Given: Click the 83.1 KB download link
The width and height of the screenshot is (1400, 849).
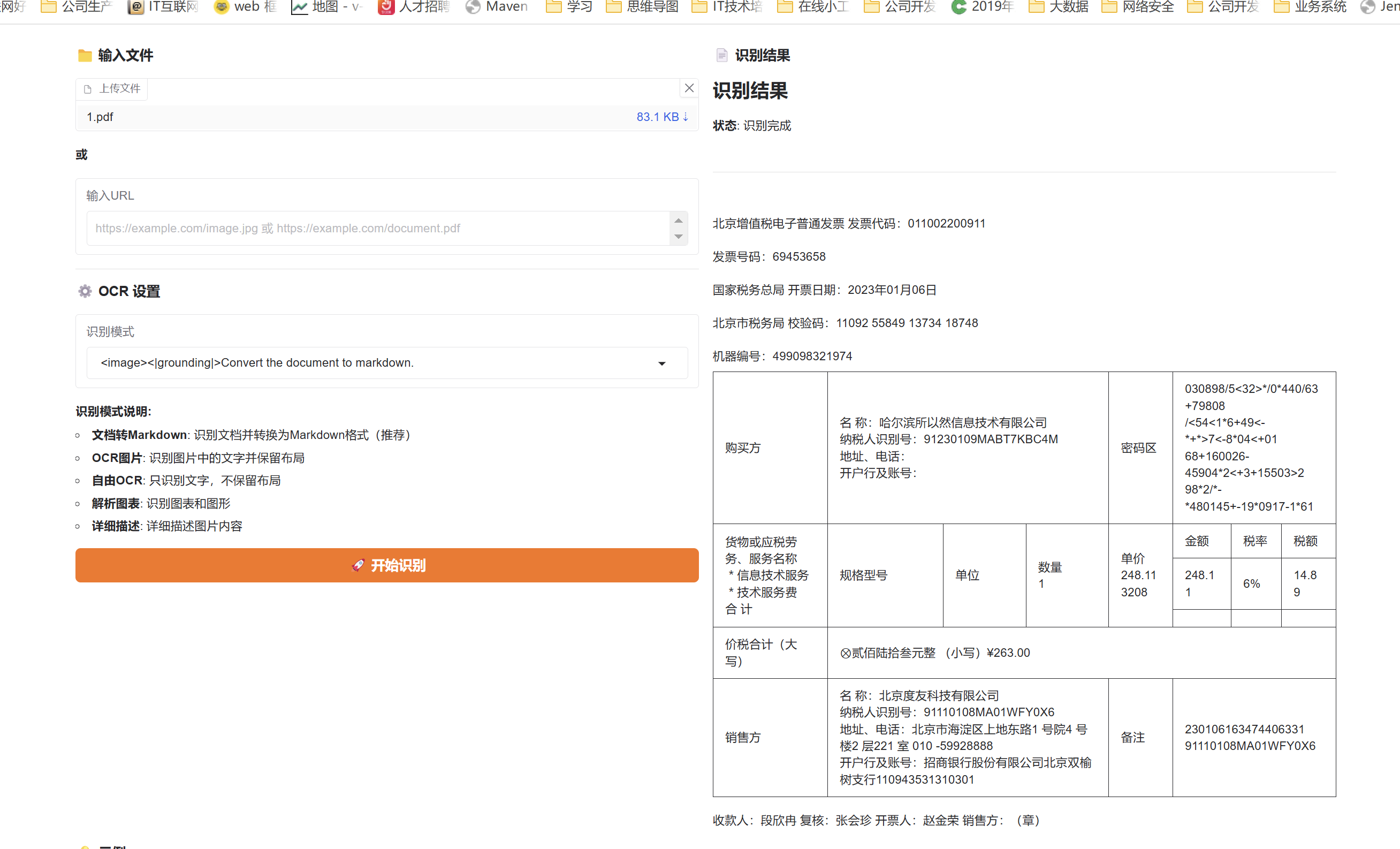Looking at the screenshot, I should point(661,117).
